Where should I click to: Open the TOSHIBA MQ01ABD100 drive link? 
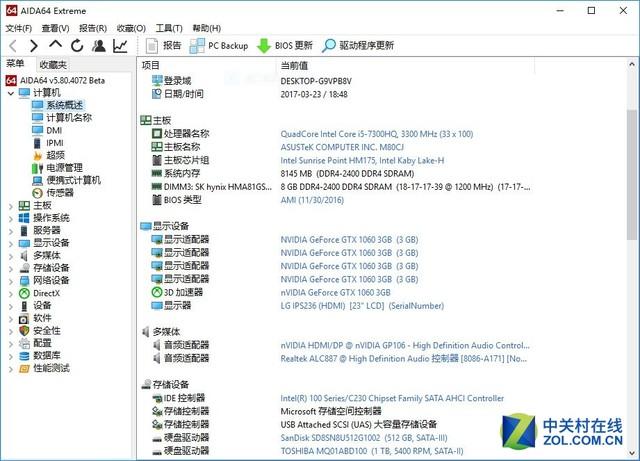[x=371, y=451]
